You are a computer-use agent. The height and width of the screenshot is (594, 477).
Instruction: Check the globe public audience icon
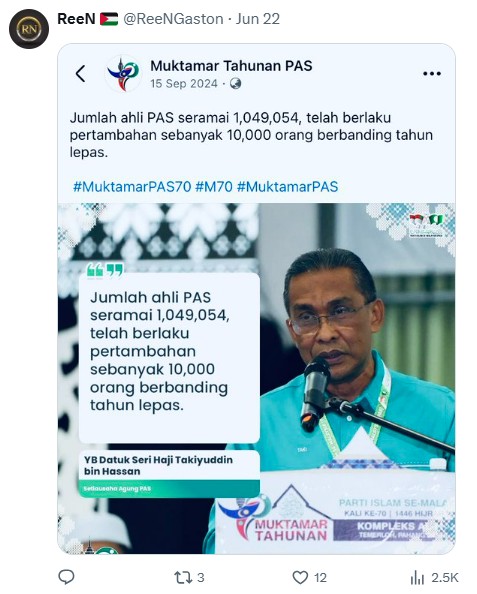click(235, 83)
